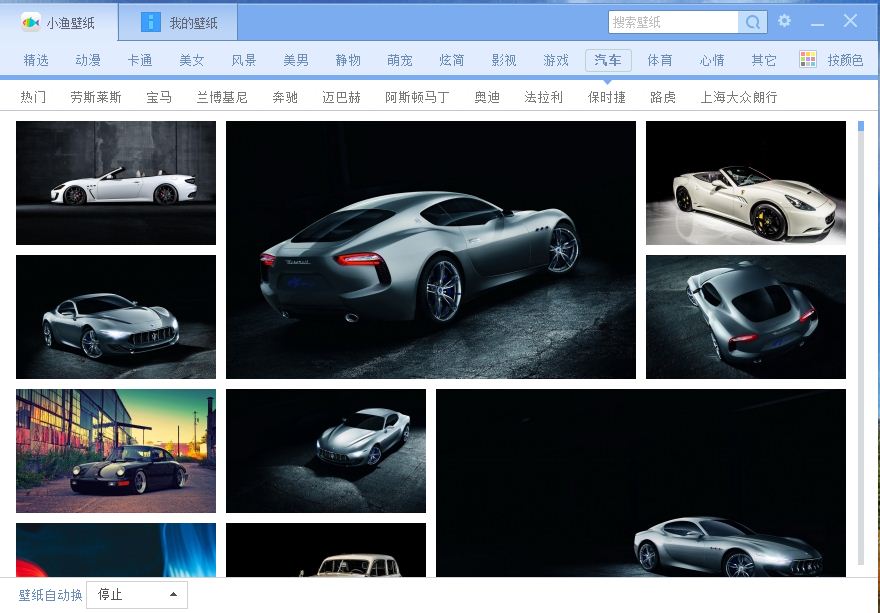Click the 搜索壁纸 search field

(x=673, y=22)
